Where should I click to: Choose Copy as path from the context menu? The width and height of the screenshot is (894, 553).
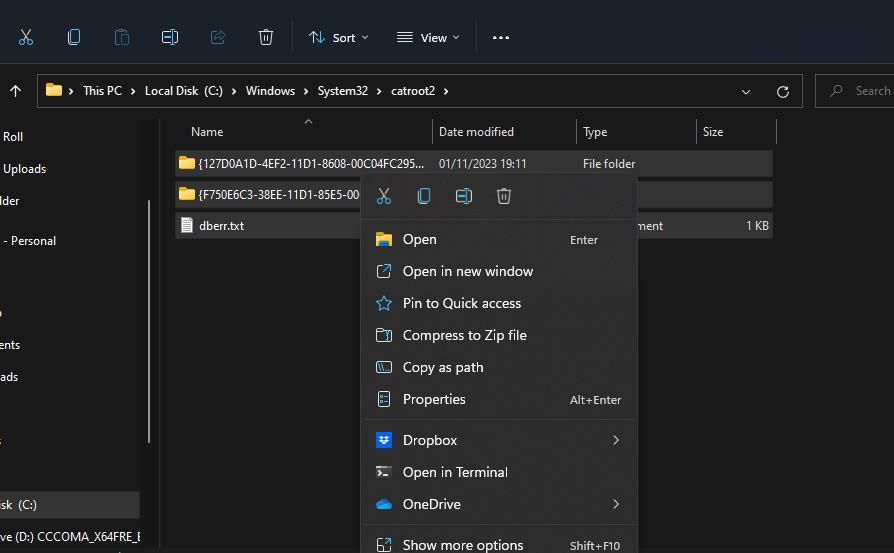(x=443, y=367)
